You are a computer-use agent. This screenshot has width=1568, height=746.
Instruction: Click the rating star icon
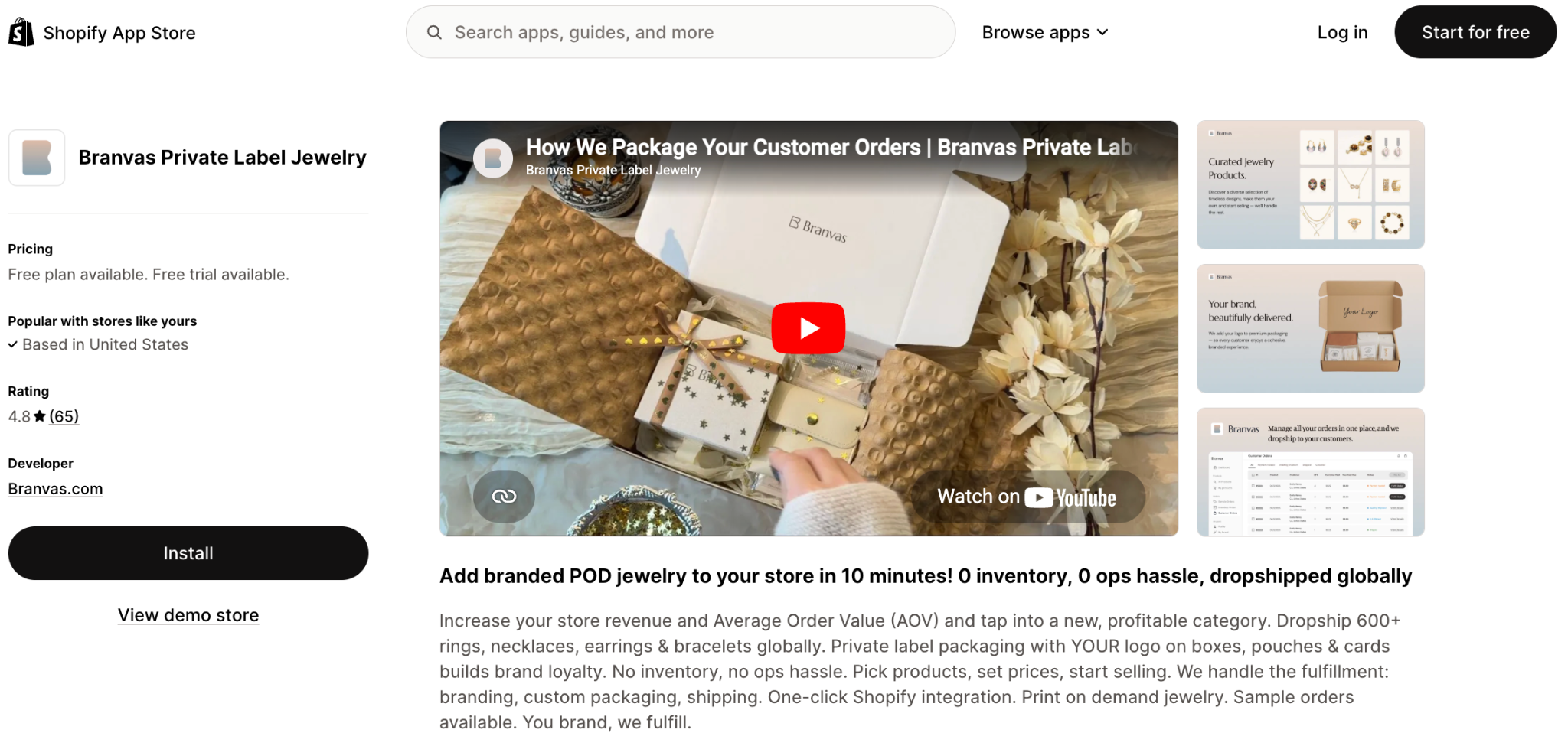[40, 416]
